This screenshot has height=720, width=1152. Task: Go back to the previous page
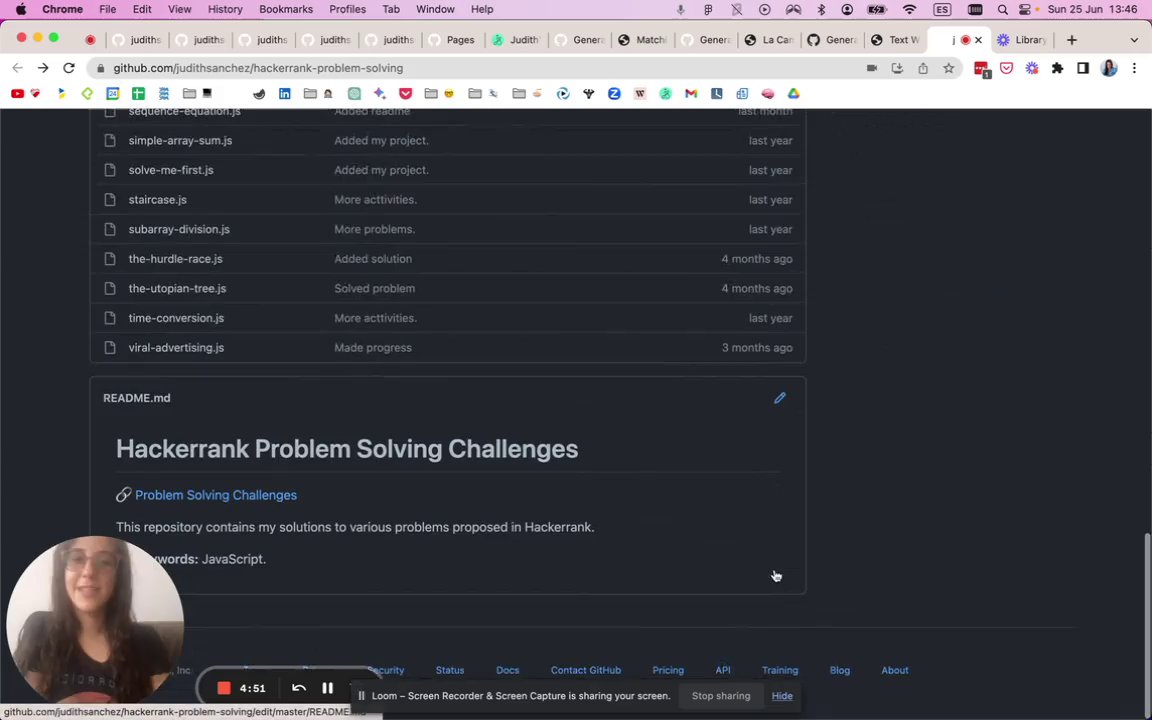point(18,68)
